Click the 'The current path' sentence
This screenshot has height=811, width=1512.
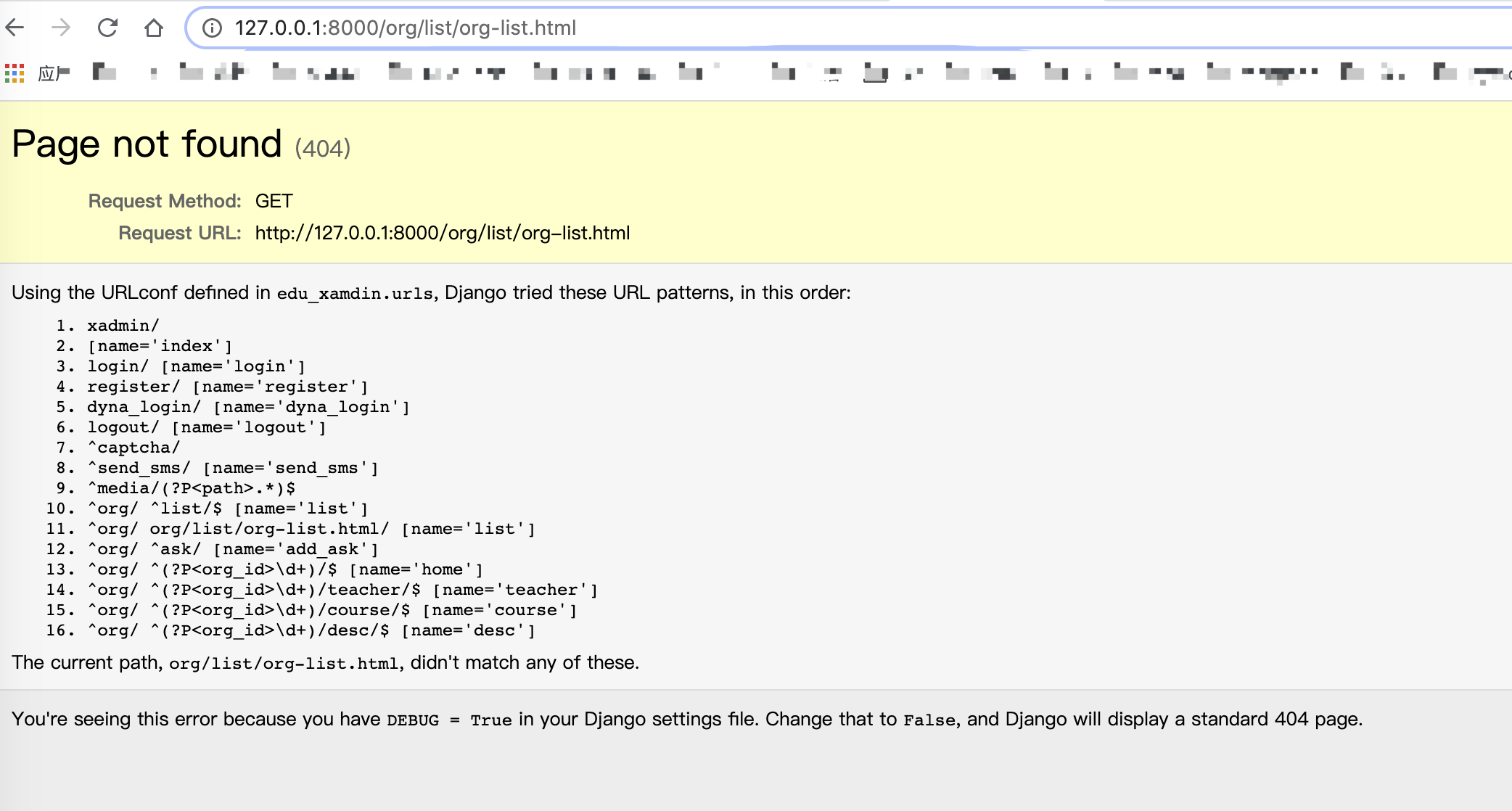325,662
